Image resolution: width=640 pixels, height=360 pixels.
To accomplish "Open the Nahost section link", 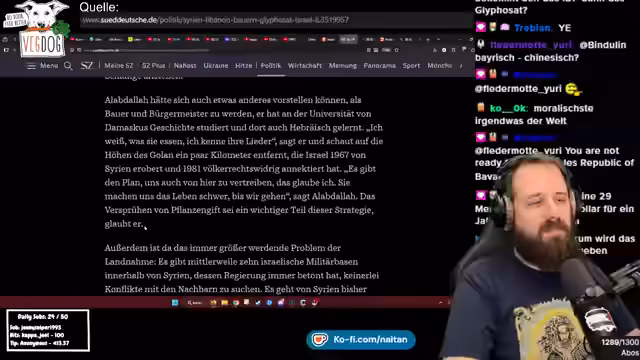I will [185, 65].
